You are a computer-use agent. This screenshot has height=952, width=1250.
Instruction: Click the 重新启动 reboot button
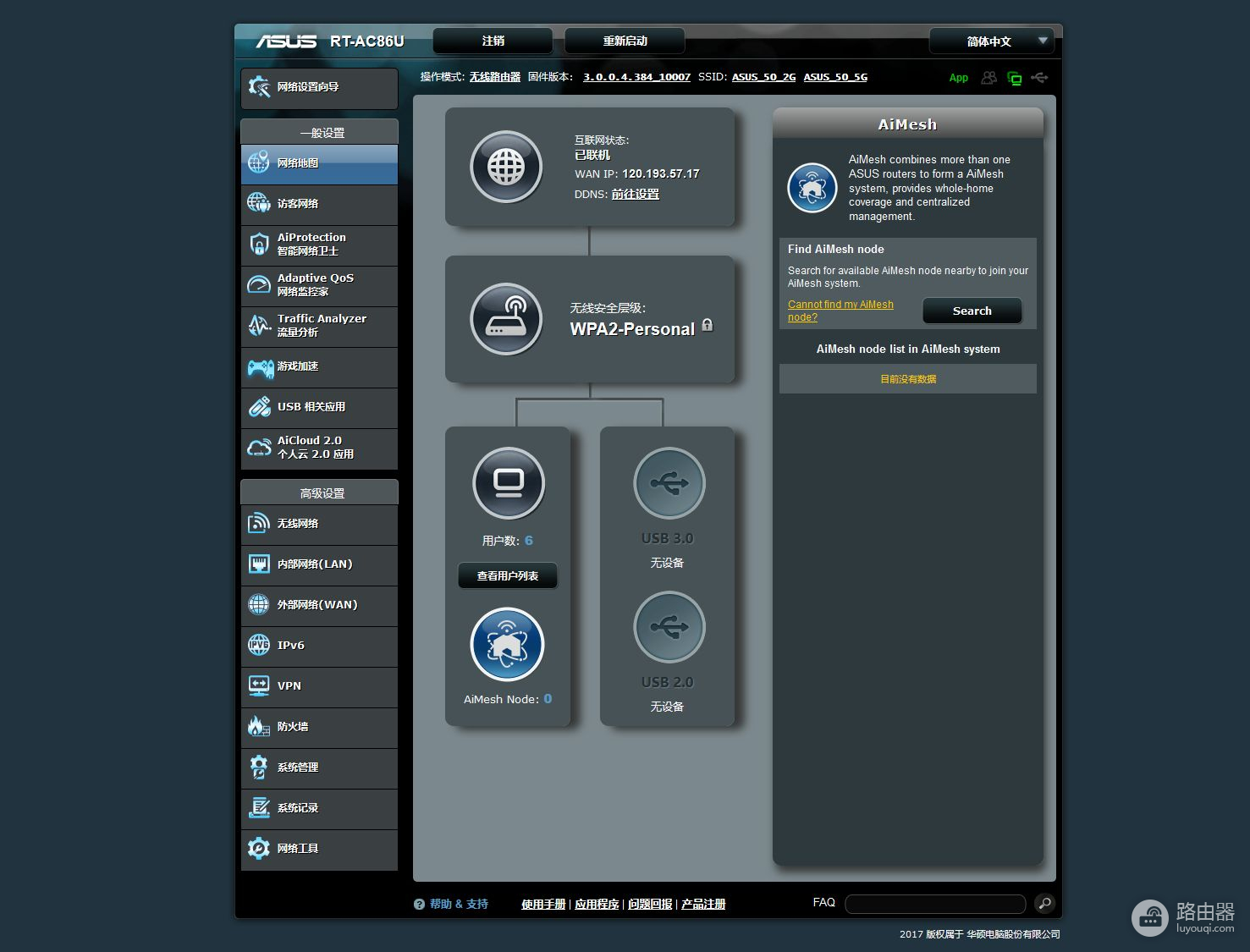point(625,41)
